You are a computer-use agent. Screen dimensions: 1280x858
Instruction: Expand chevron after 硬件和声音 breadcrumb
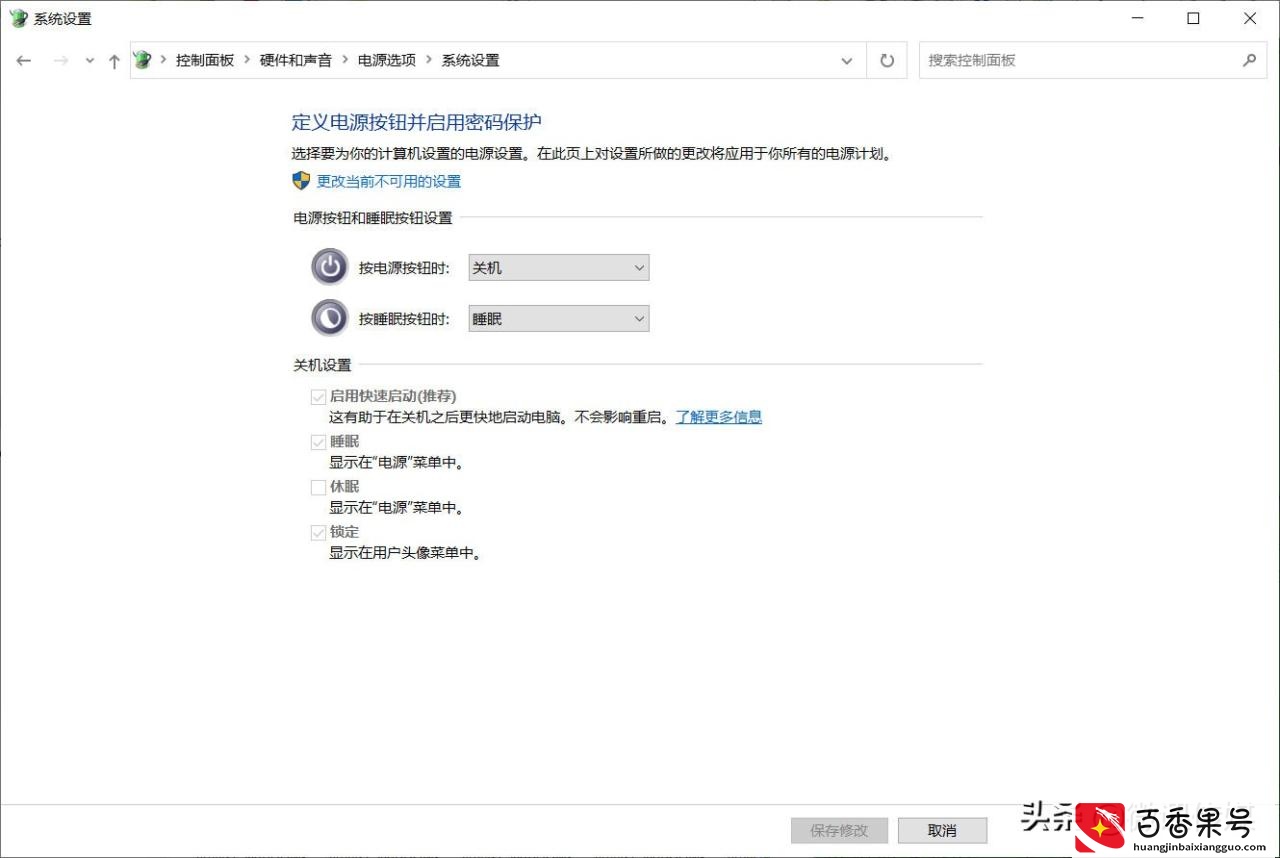click(x=345, y=60)
